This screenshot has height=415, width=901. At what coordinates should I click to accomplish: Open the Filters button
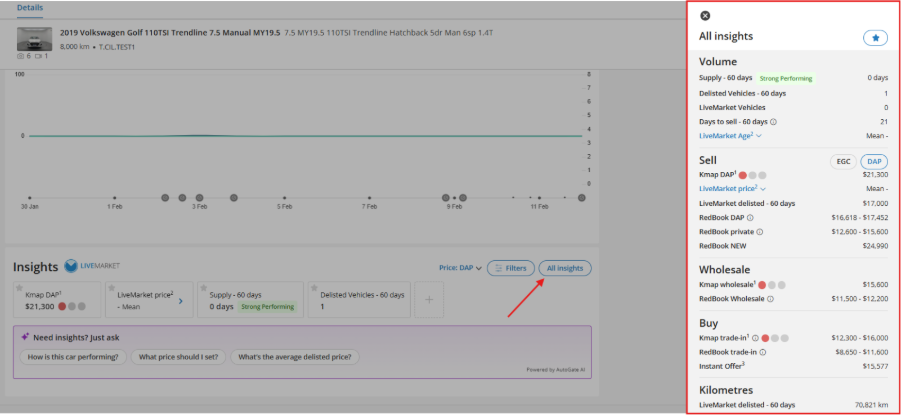[x=510, y=268]
